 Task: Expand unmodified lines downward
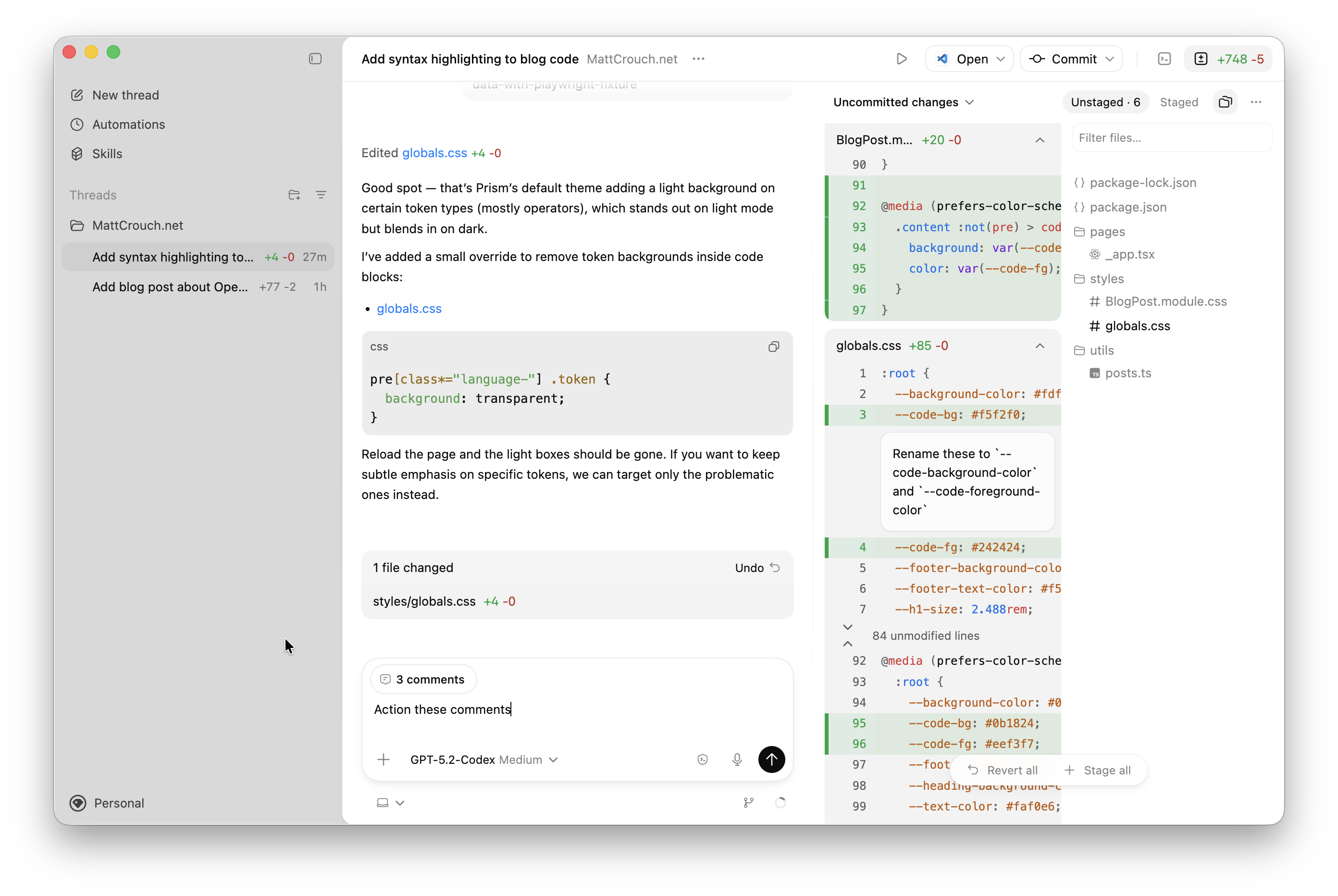[848, 627]
